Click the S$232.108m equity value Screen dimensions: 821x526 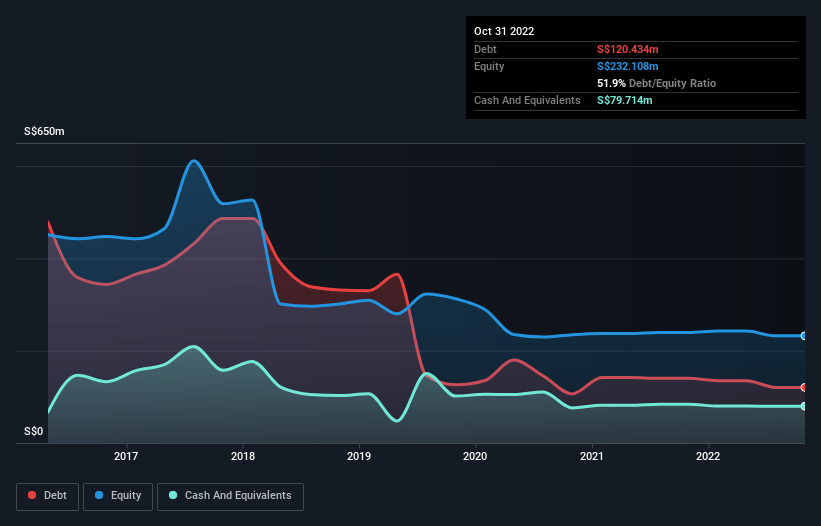[627, 66]
